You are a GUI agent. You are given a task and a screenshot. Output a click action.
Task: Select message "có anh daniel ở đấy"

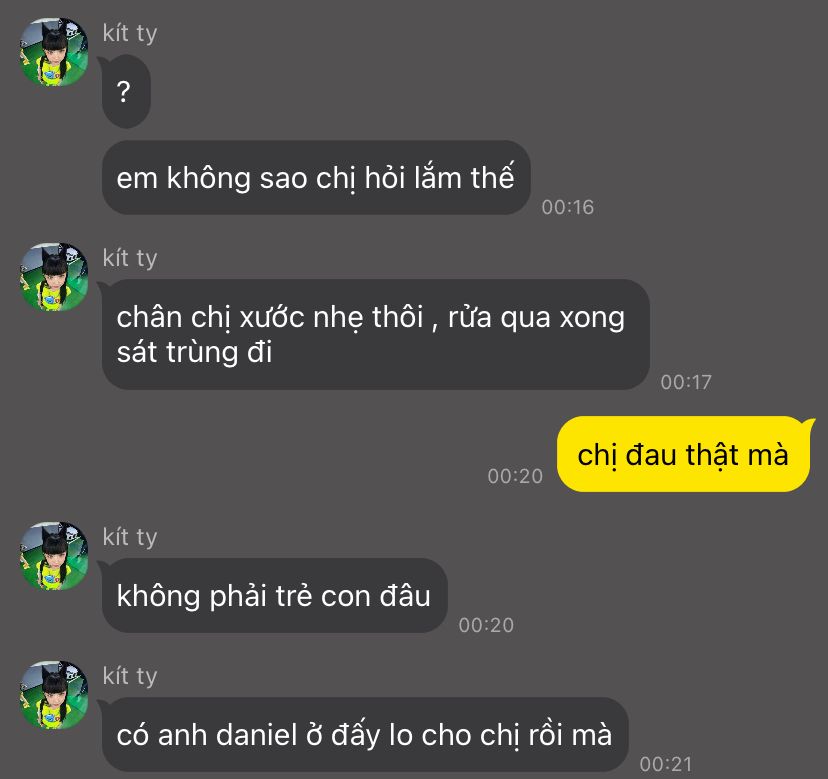coord(365,735)
